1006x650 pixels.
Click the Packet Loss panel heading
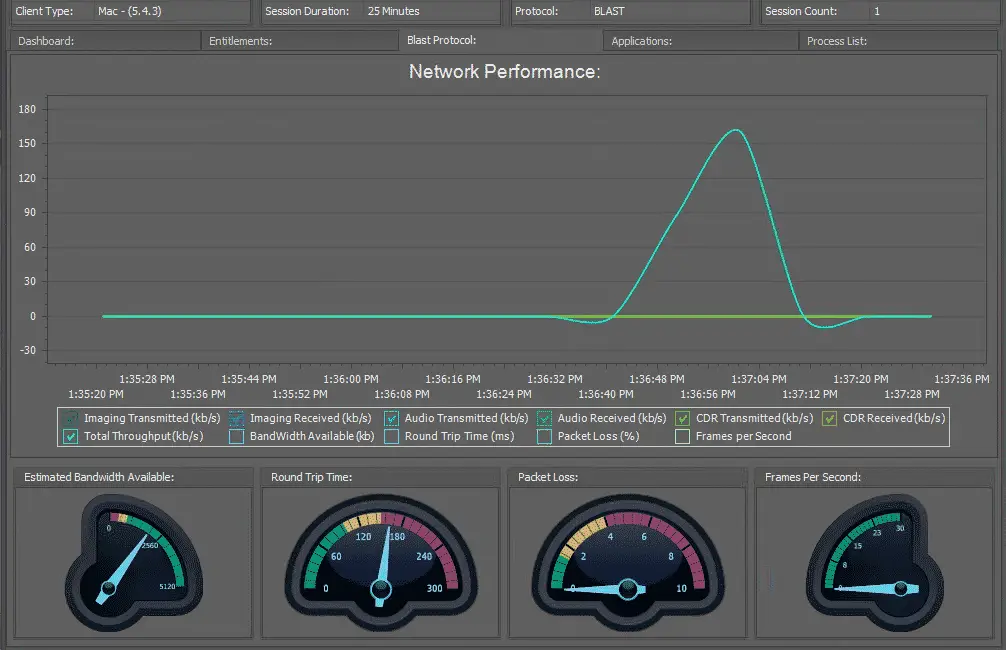click(x=548, y=477)
